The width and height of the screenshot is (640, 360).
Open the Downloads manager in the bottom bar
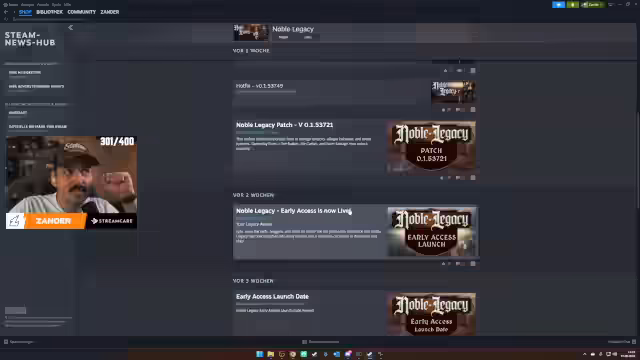[320, 342]
